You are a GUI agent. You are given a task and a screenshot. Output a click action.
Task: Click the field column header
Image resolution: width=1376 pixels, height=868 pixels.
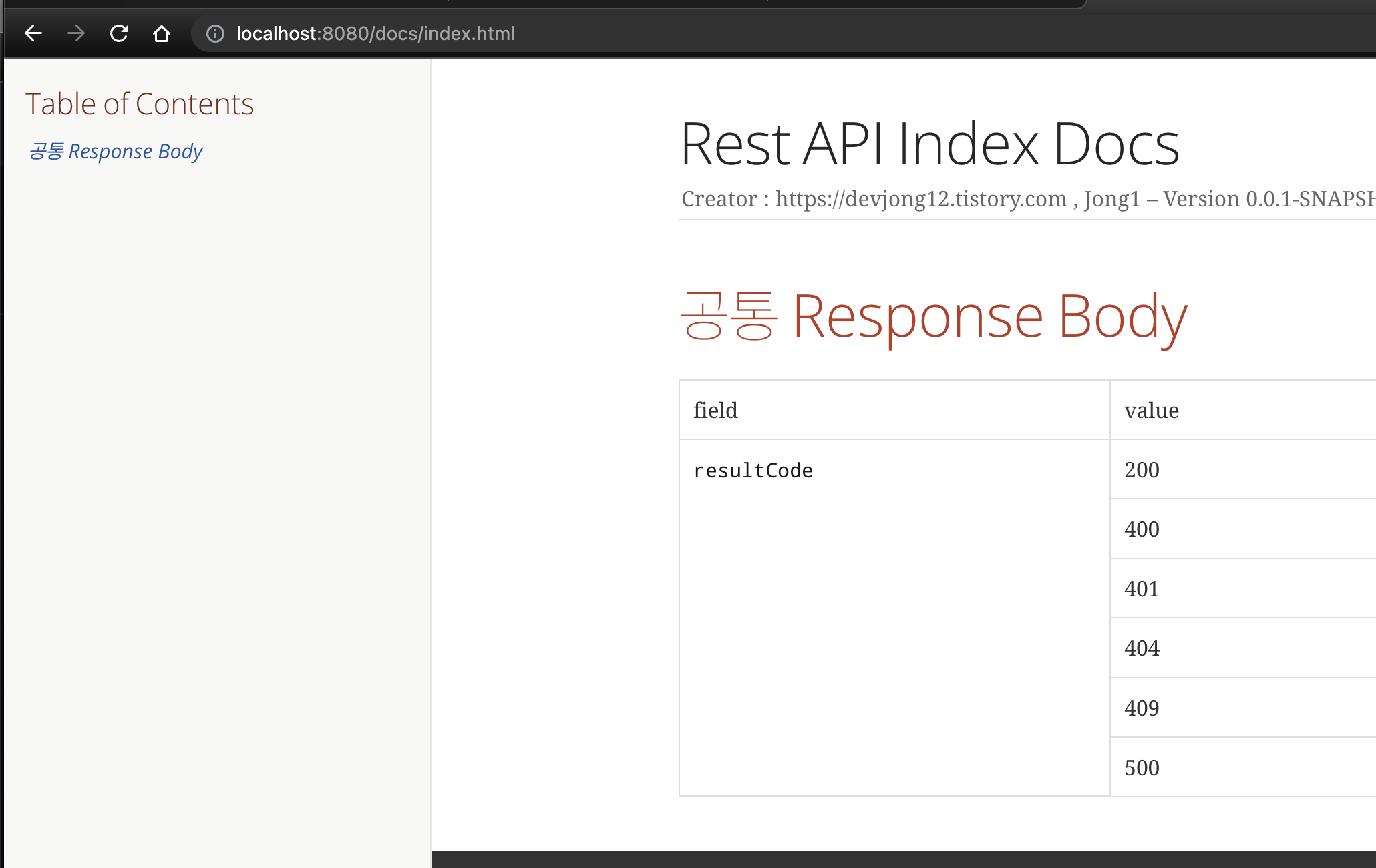(715, 410)
